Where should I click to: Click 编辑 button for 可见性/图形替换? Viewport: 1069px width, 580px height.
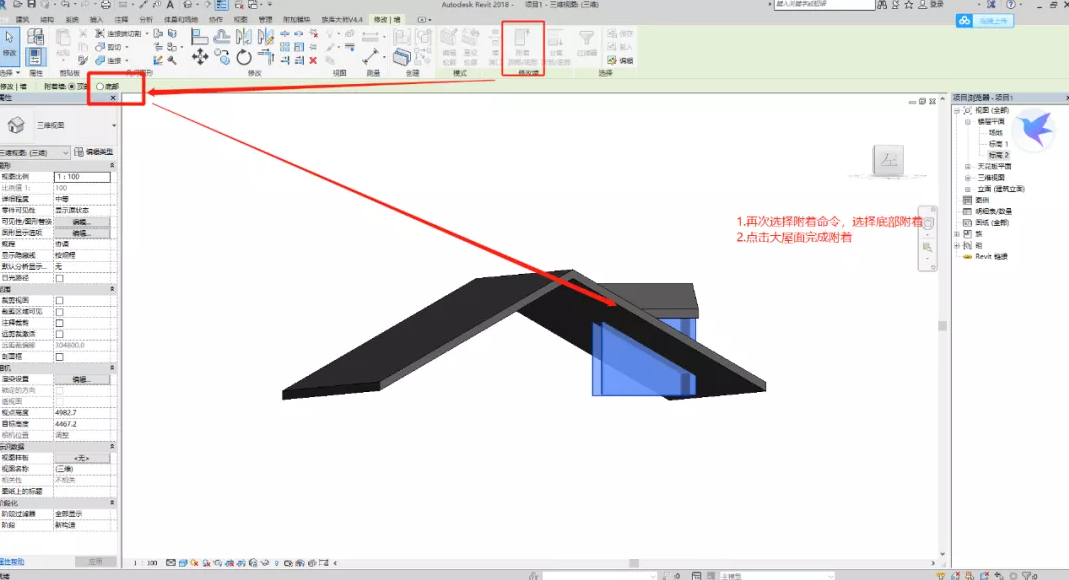point(82,222)
